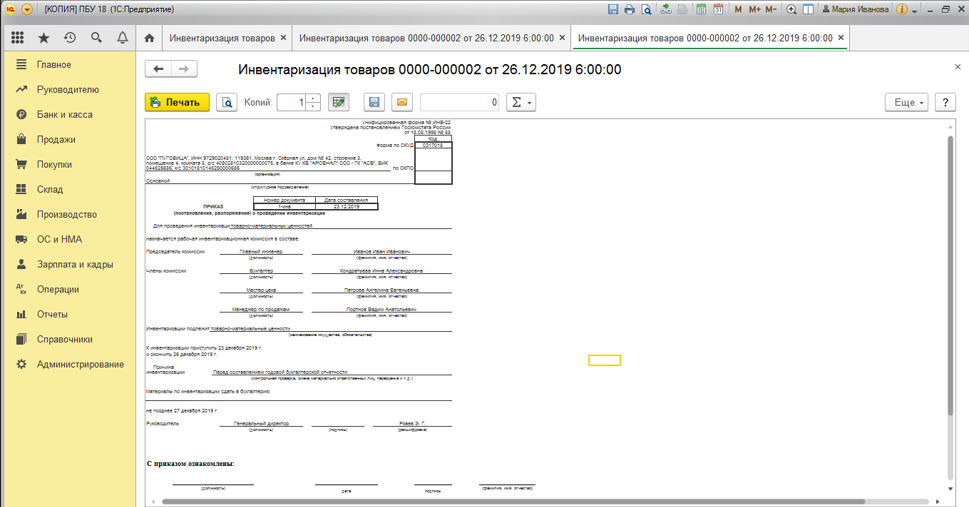The width and height of the screenshot is (969, 507).
Task: Open the calendar icon in title bar
Action: coord(718,9)
